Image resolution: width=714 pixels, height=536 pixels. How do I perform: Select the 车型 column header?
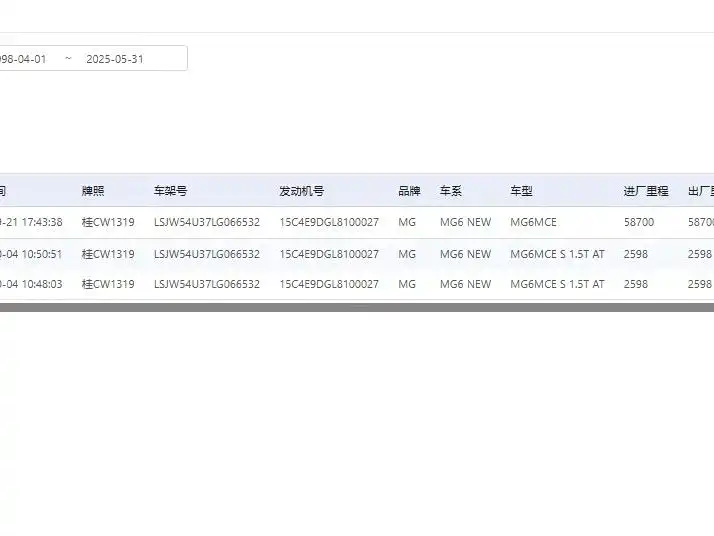[521, 191]
